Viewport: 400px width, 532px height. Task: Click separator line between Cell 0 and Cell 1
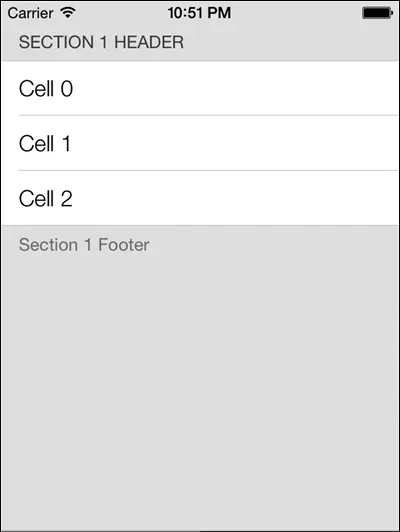pos(208,116)
